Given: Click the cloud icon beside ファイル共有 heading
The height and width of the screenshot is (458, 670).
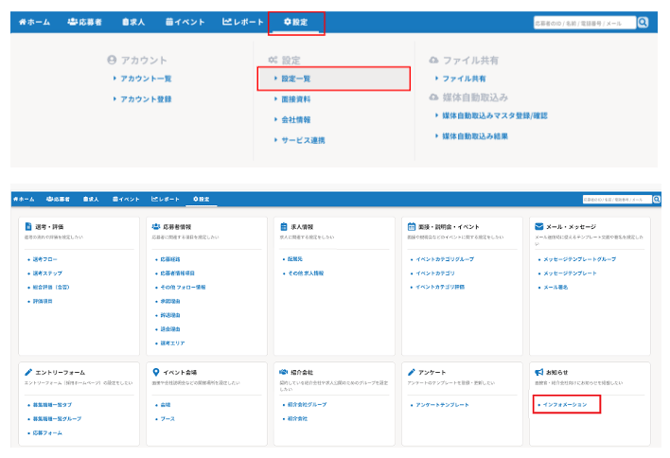Looking at the screenshot, I should coord(433,60).
